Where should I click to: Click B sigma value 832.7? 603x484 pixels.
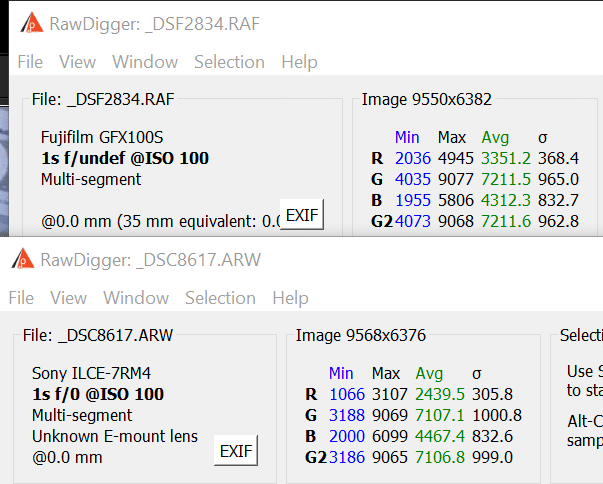pyautogui.click(x=558, y=200)
